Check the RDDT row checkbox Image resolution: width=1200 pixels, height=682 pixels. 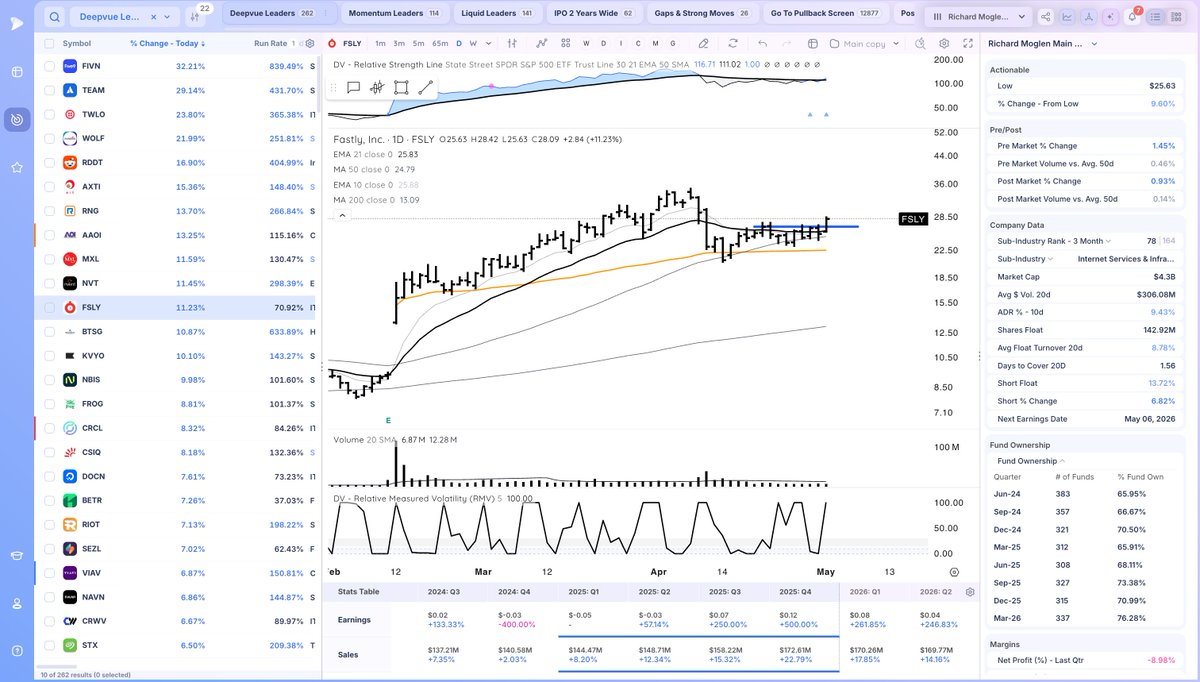pos(49,162)
